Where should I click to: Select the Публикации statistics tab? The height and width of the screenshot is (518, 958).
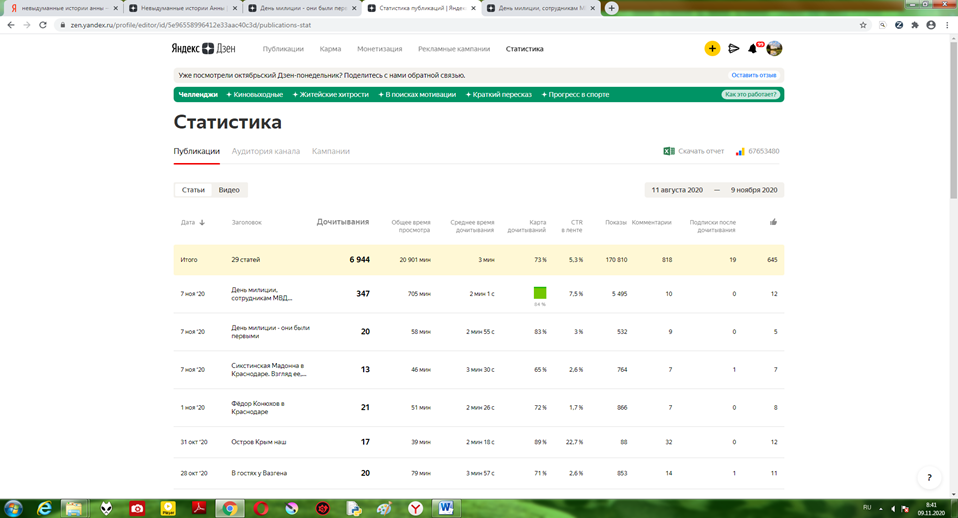pyautogui.click(x=197, y=151)
